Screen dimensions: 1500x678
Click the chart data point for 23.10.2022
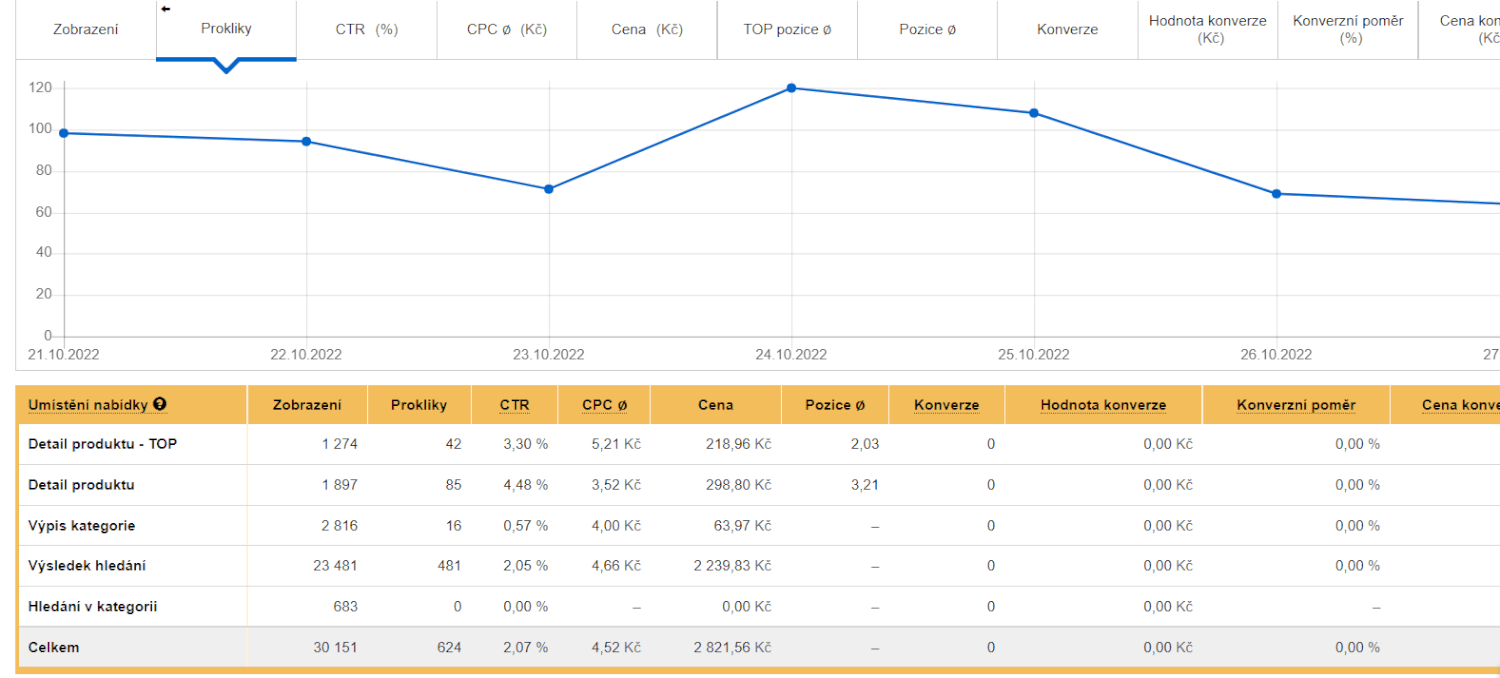coord(548,189)
